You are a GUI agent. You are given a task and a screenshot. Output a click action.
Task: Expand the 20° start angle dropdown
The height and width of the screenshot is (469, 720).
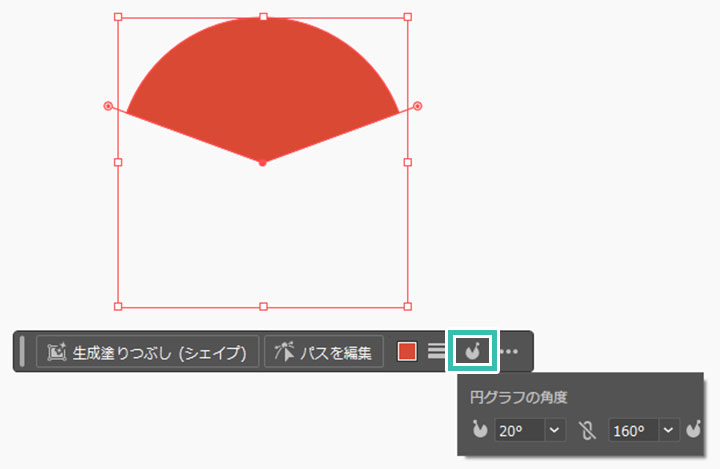click(556, 431)
